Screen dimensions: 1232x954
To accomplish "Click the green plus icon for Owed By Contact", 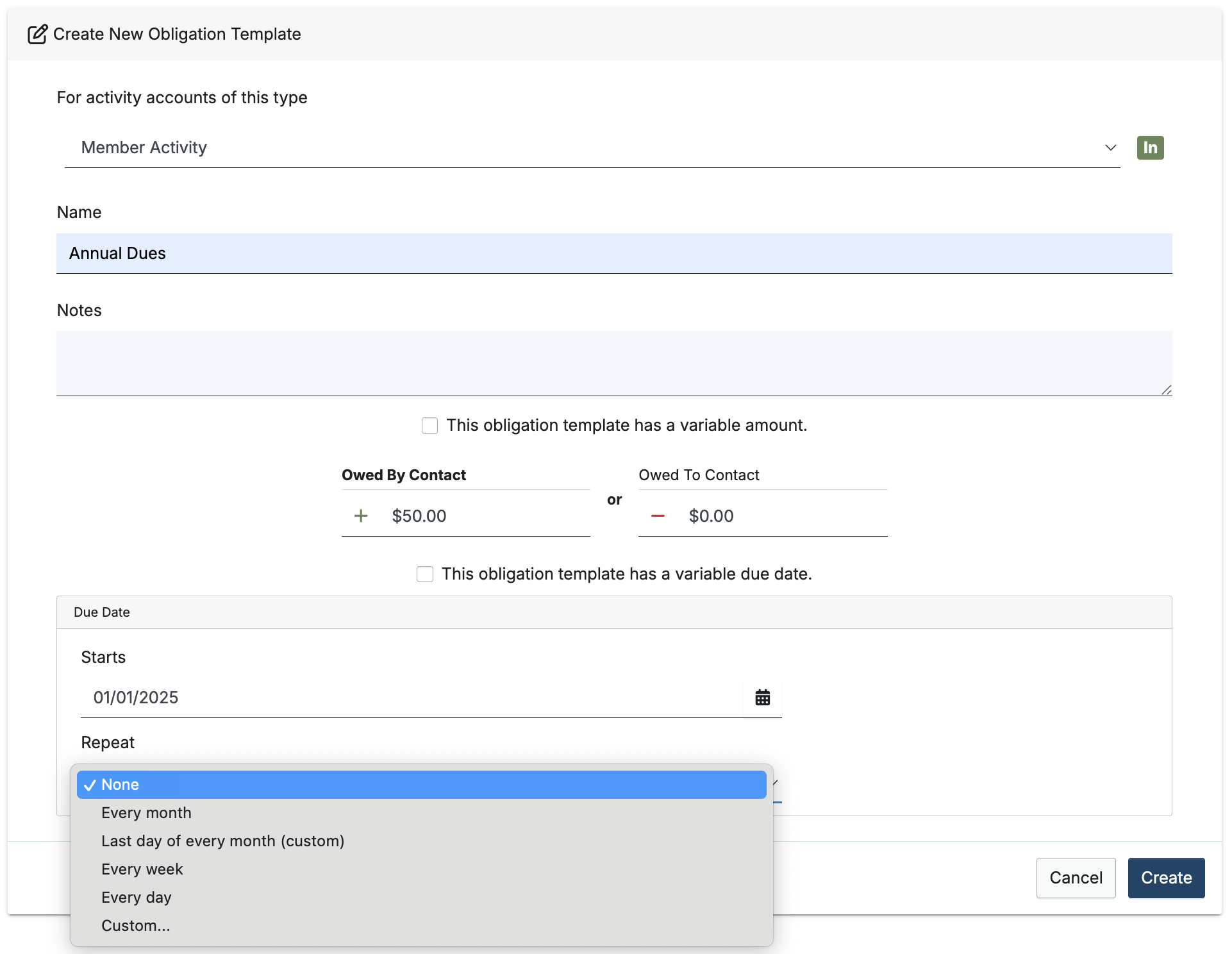I will pyautogui.click(x=361, y=515).
